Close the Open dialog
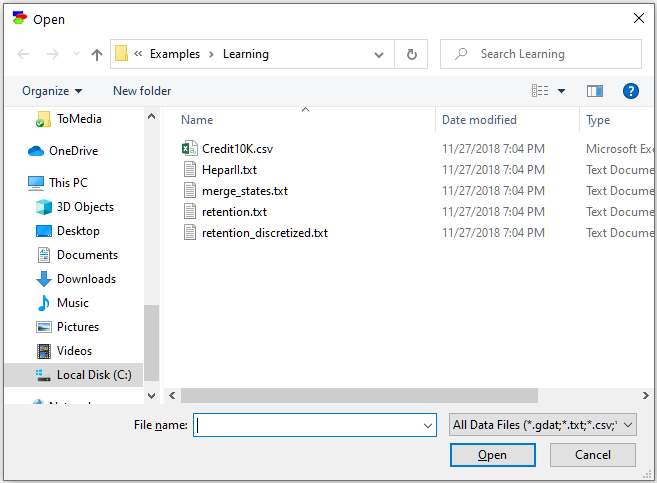Screen dimensions: 657x483 click(x=639, y=18)
